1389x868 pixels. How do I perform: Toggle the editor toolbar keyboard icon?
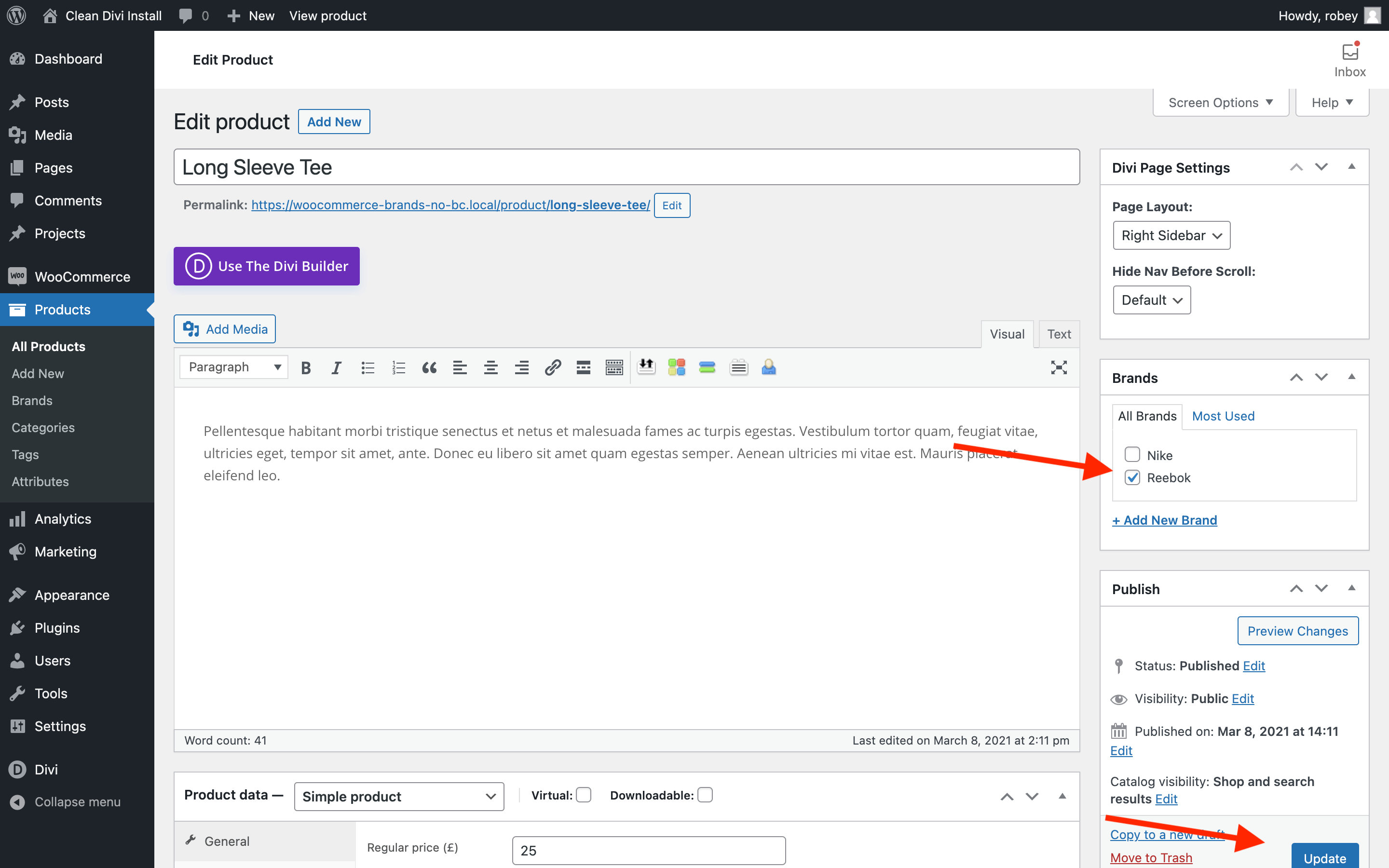click(x=614, y=367)
